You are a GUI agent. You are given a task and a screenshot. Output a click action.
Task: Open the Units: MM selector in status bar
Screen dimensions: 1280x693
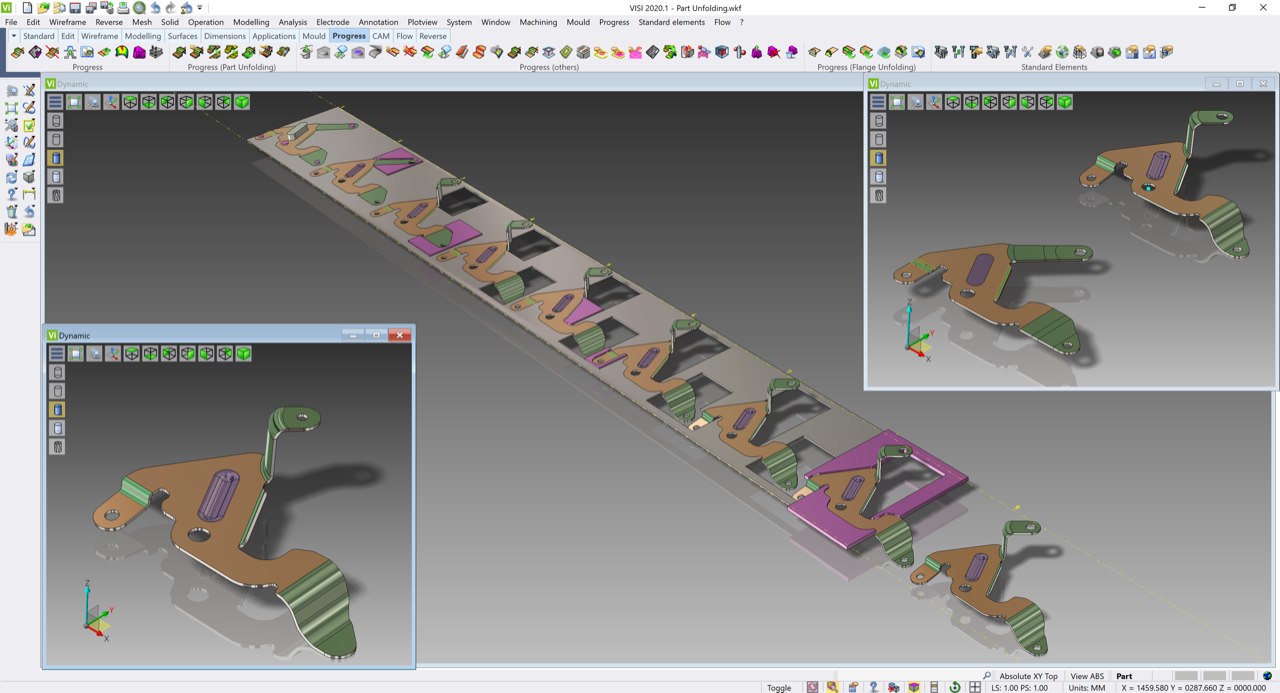coord(1086,687)
